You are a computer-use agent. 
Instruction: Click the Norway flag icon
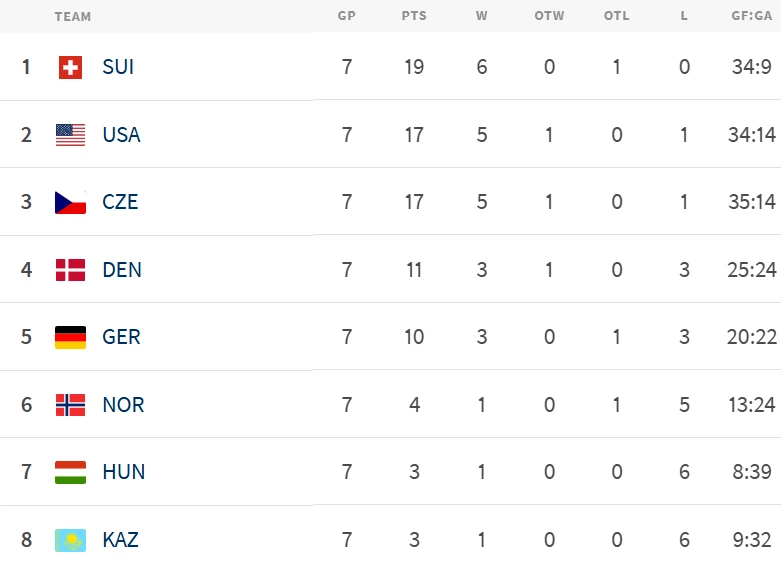point(70,405)
